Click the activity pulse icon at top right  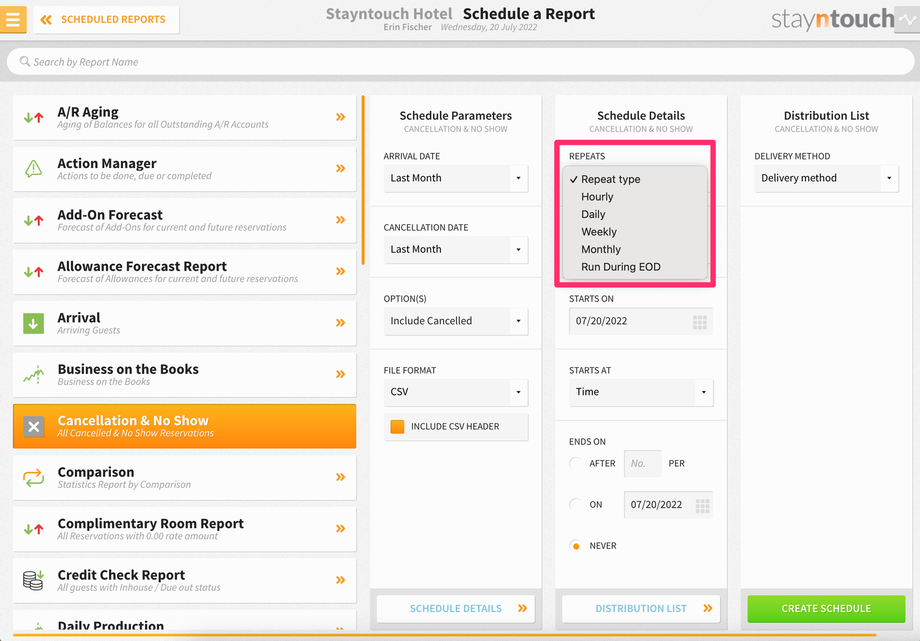tap(907, 19)
